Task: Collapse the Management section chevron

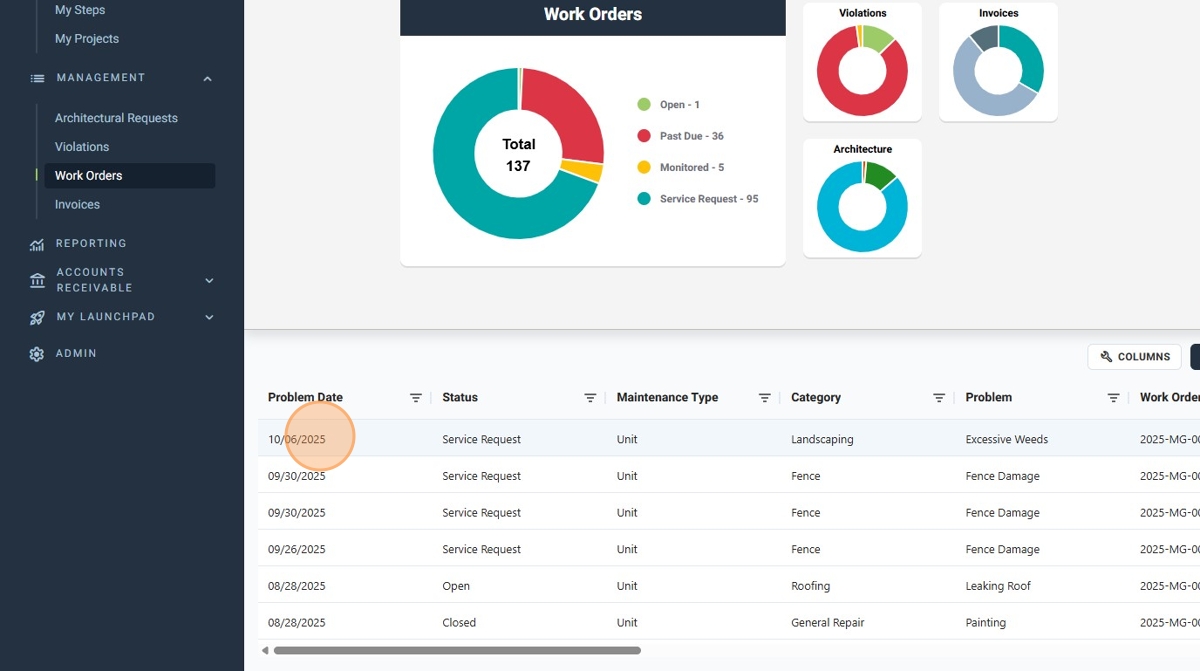Action: 208,78
